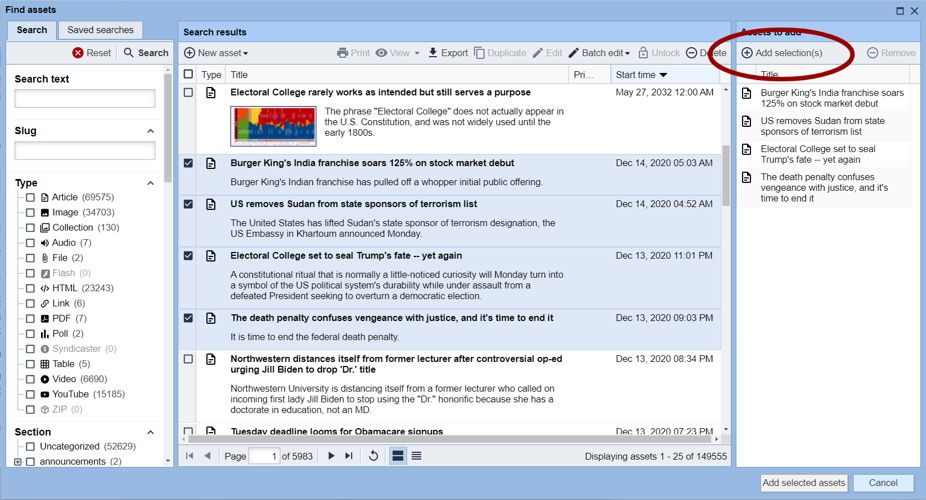The height and width of the screenshot is (500, 926).
Task: Collapse the Type filter section
Action: point(151,183)
